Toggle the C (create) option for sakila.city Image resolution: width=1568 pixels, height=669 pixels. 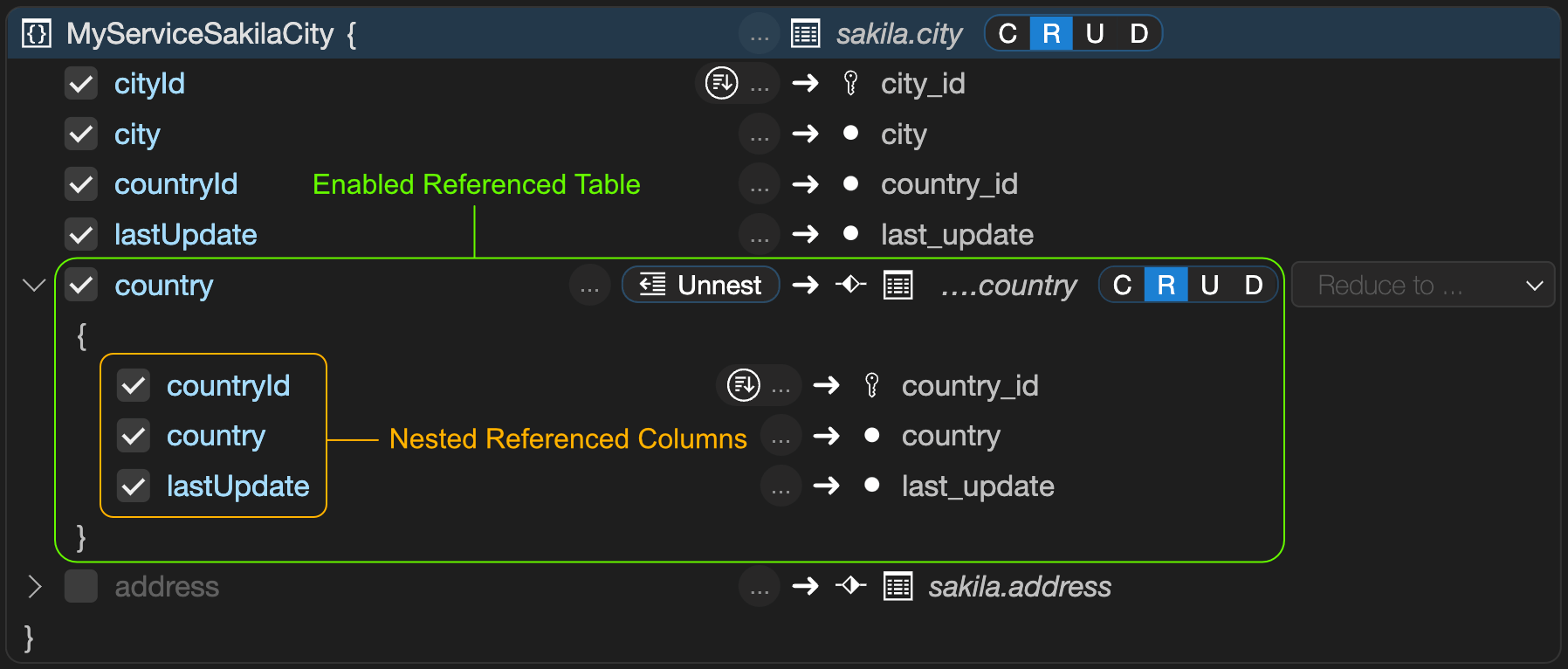[1008, 34]
